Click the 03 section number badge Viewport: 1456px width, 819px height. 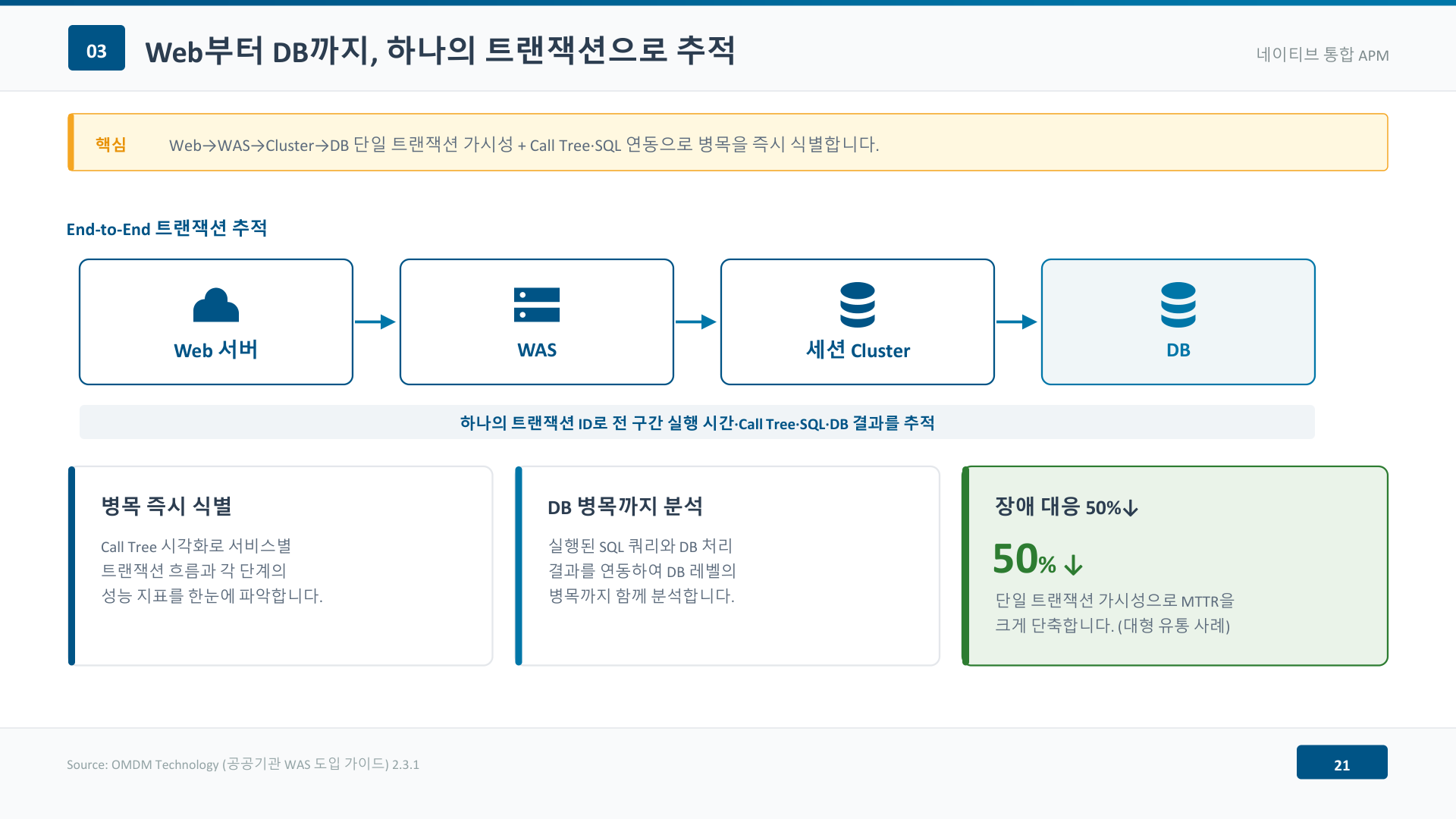[96, 48]
